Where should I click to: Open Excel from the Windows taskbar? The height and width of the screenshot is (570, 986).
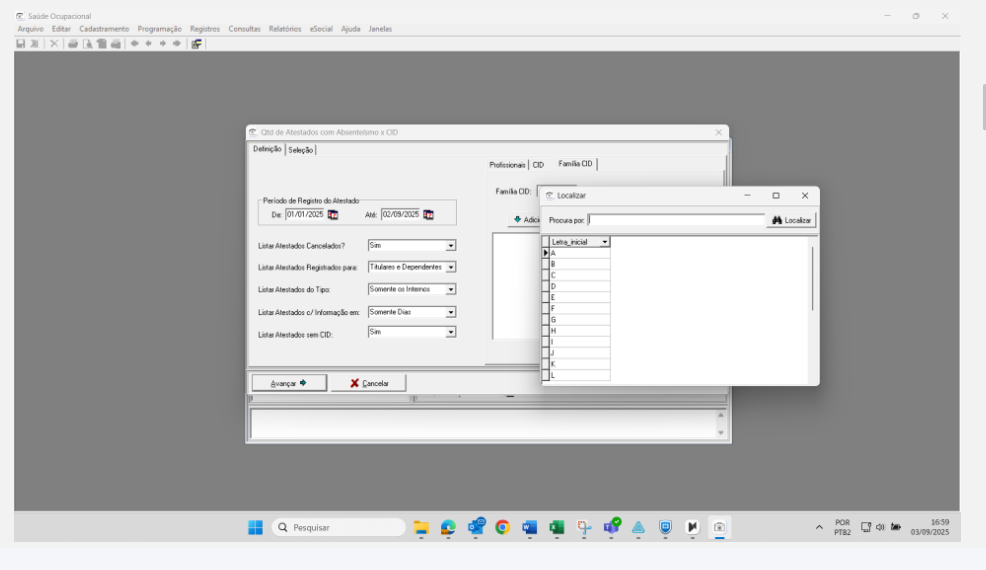[x=556, y=527]
